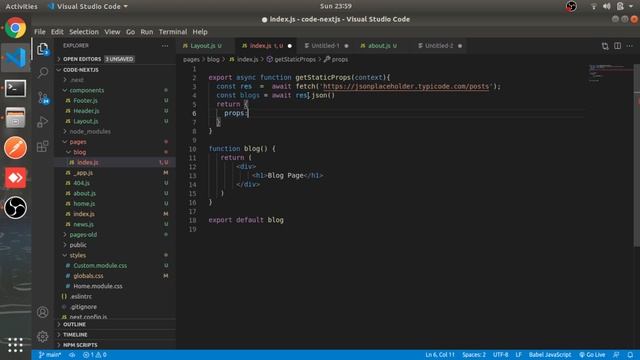Collapse the CODE-NEXTJS root folder

tap(115, 70)
